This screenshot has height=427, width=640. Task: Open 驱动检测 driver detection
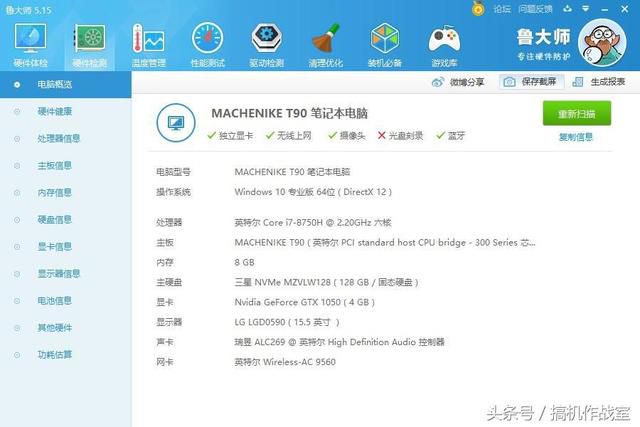267,45
